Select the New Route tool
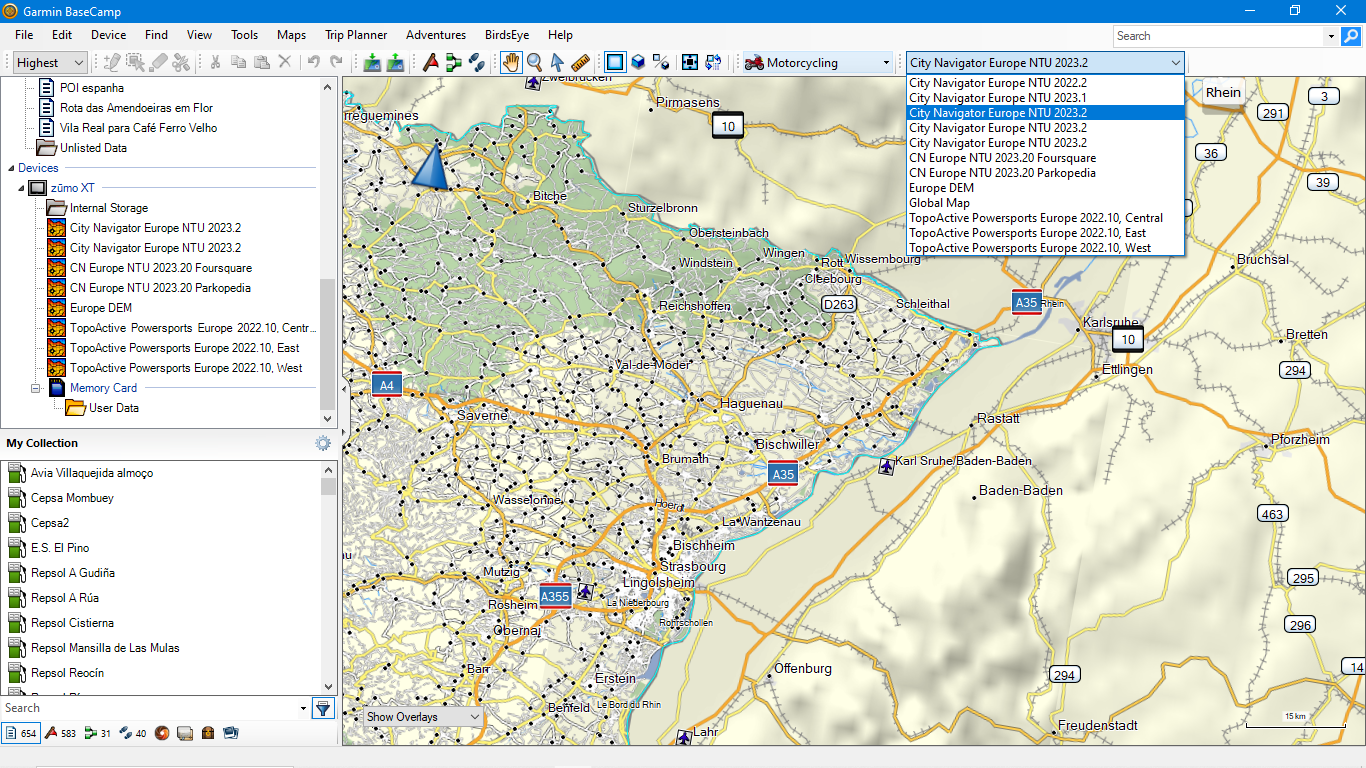The image size is (1366, 768). tap(454, 62)
